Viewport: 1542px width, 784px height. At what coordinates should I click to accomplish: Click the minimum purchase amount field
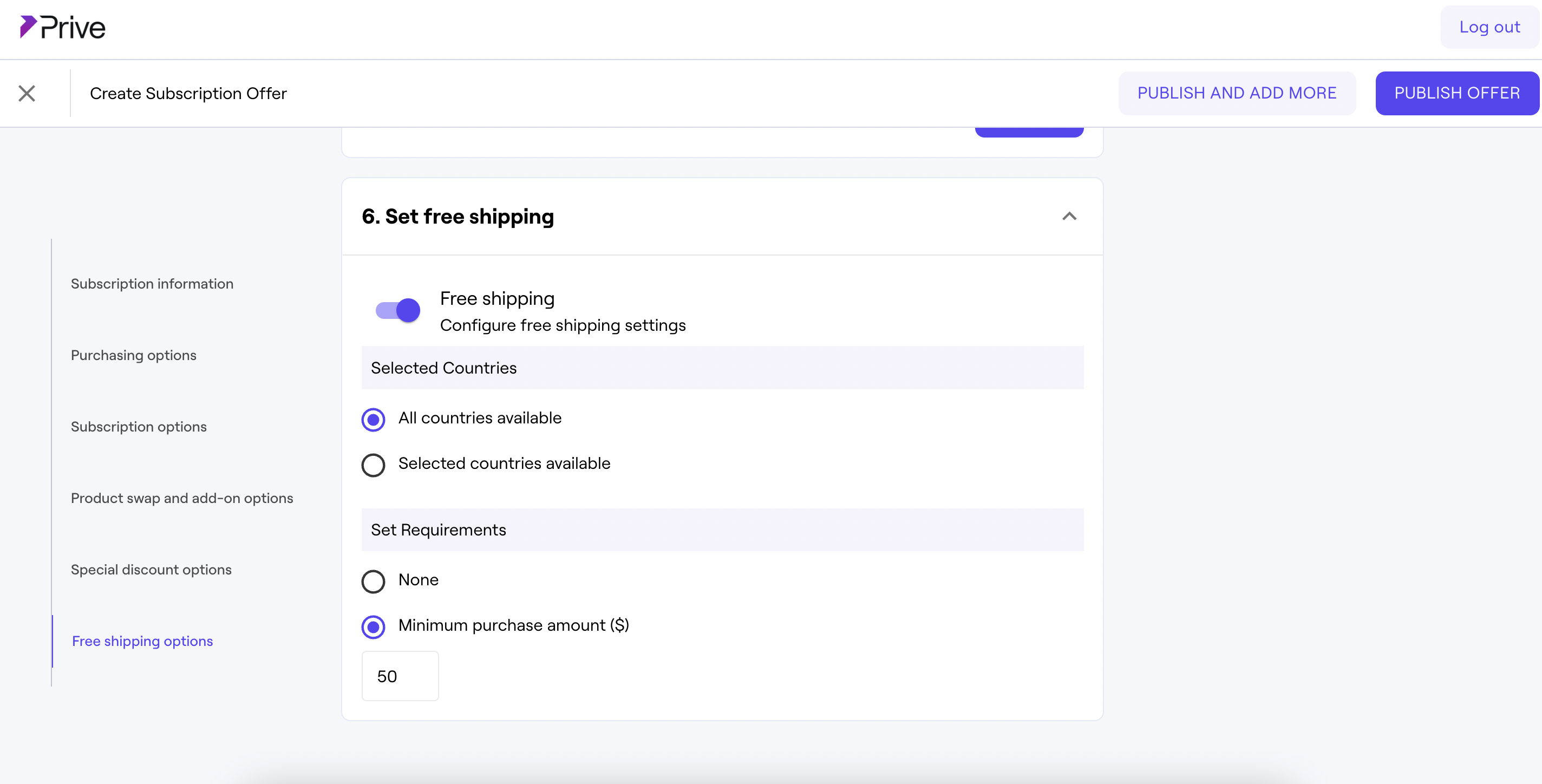coord(400,676)
